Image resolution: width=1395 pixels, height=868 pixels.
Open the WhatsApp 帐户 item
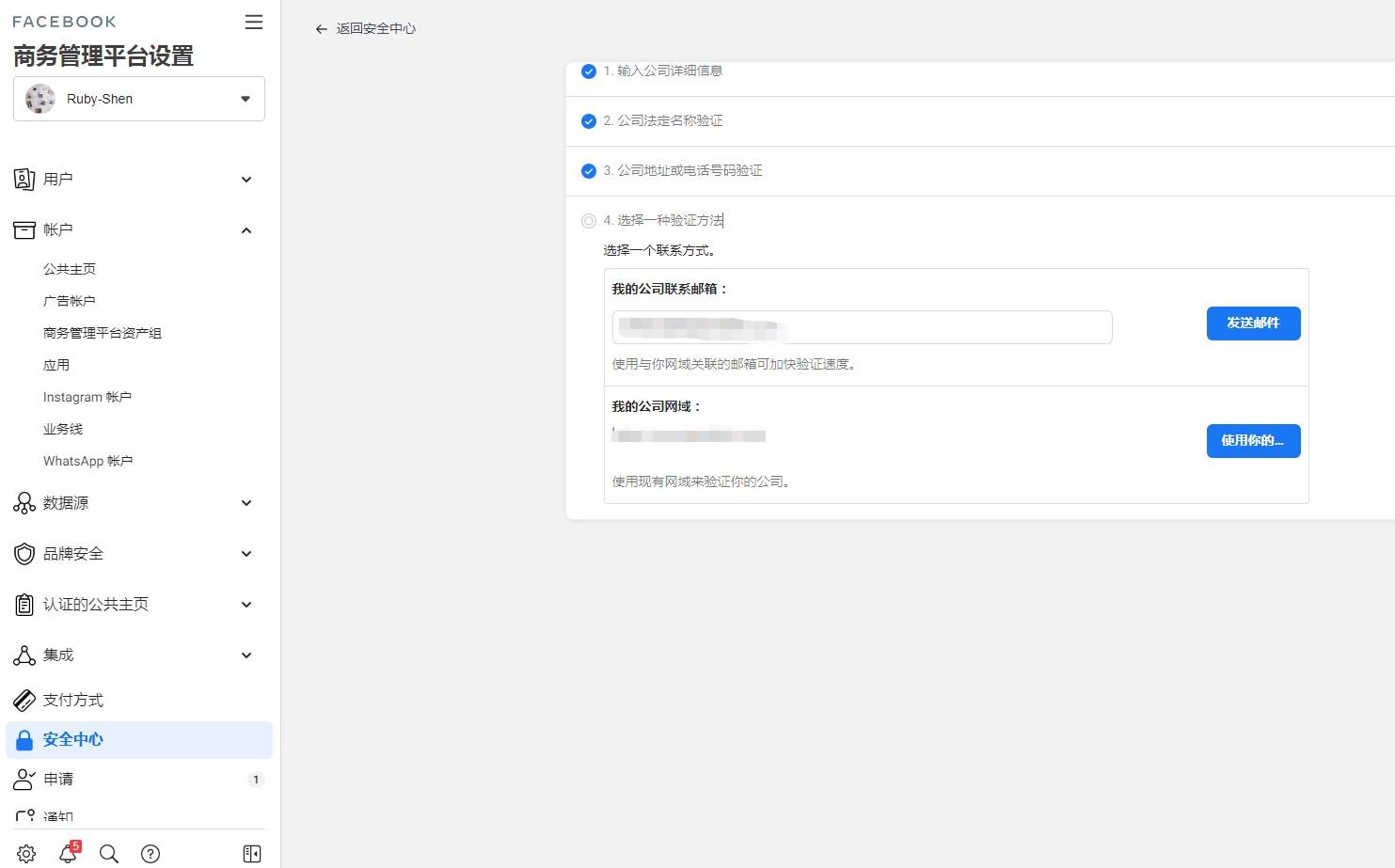pos(87,461)
